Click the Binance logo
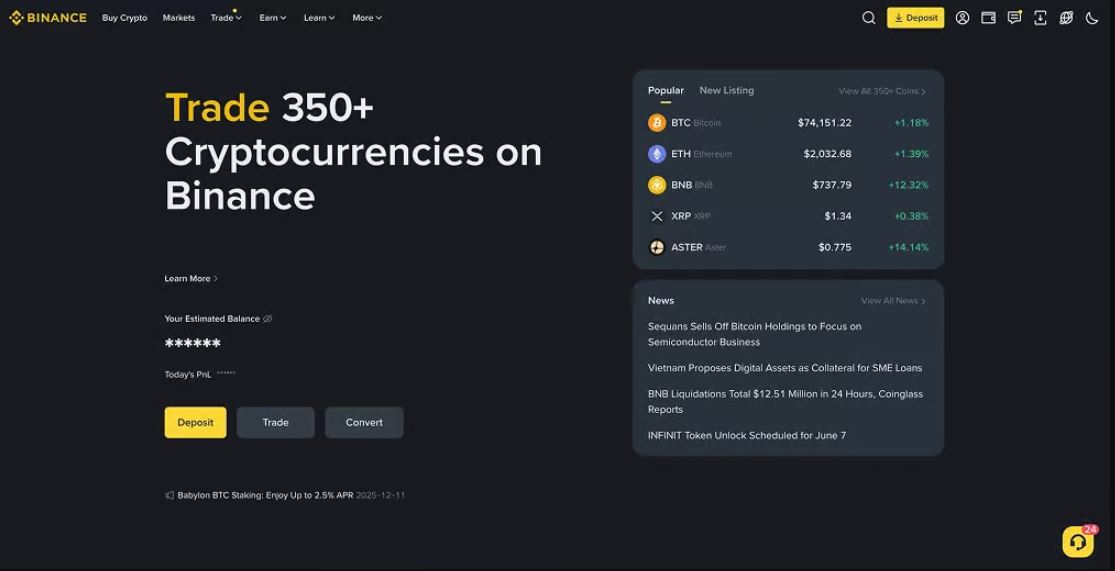 point(48,18)
